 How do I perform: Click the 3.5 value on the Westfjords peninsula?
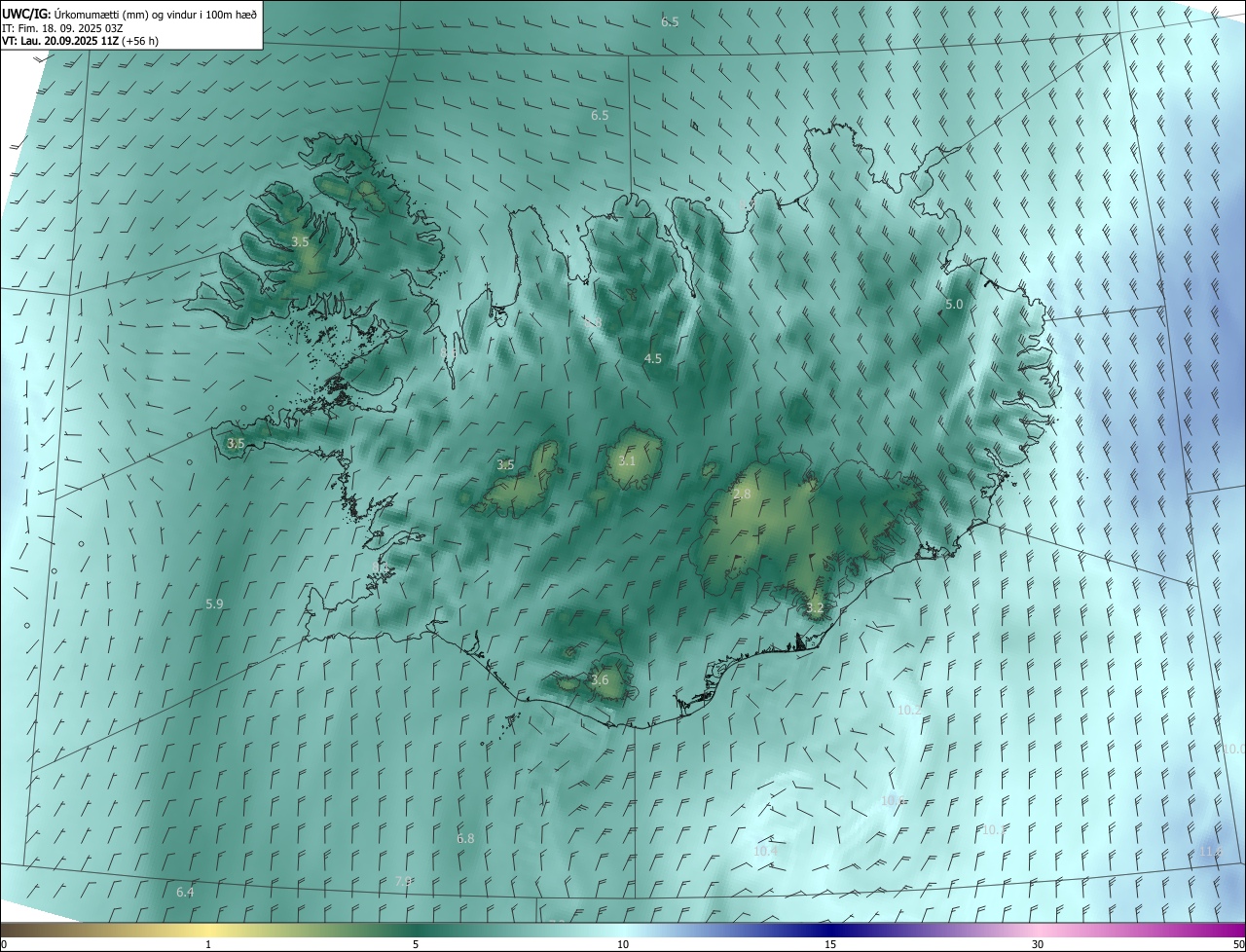pyautogui.click(x=300, y=241)
